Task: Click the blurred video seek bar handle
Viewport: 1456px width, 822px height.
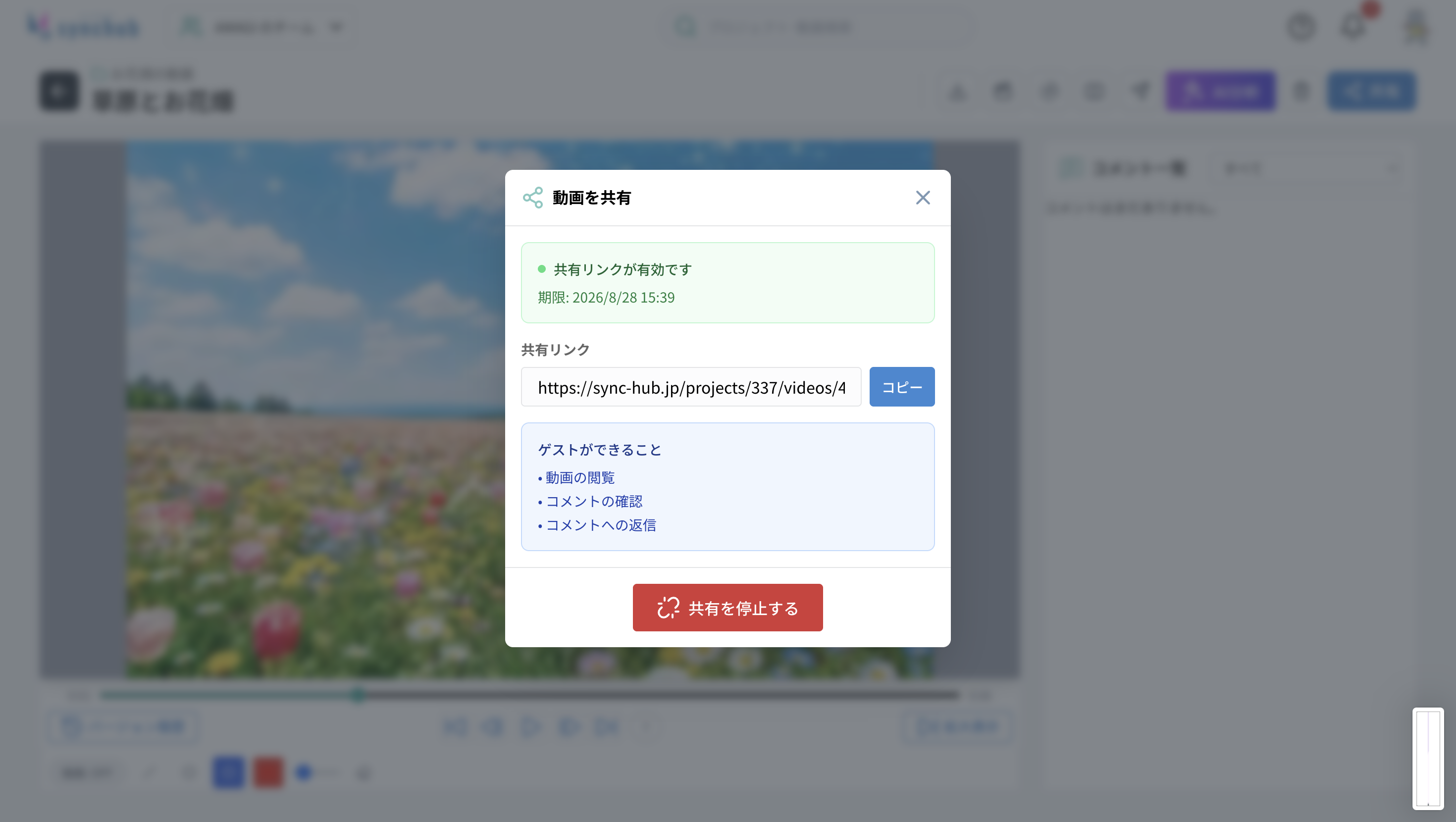Action: click(357, 695)
